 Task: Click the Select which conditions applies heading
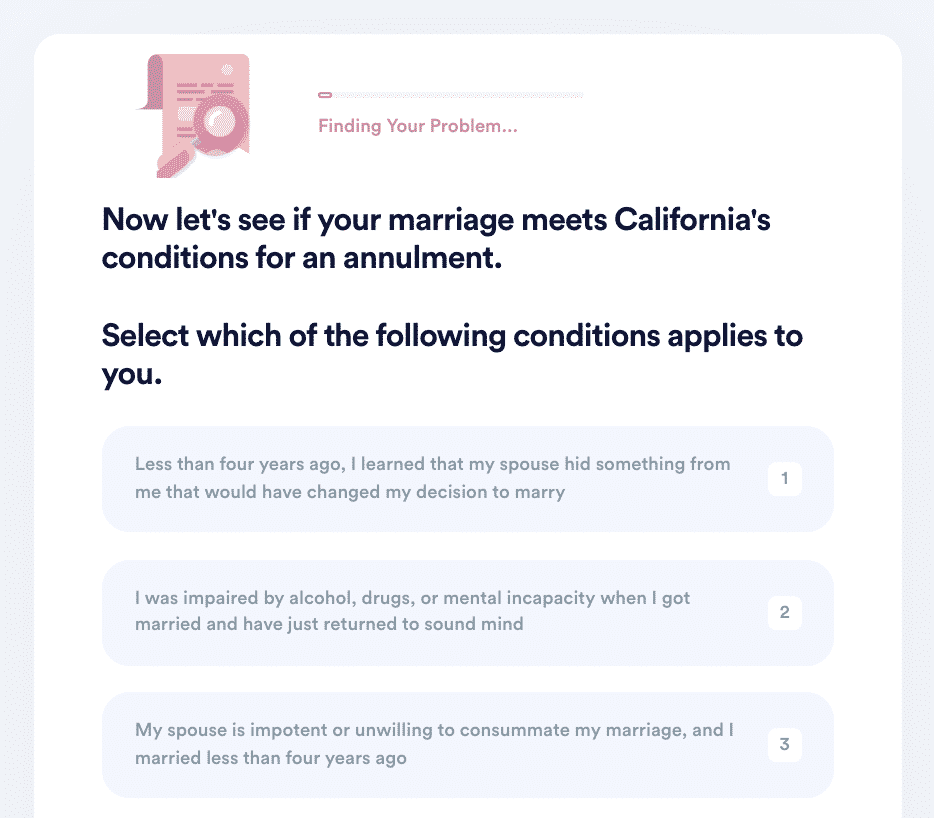(x=452, y=354)
